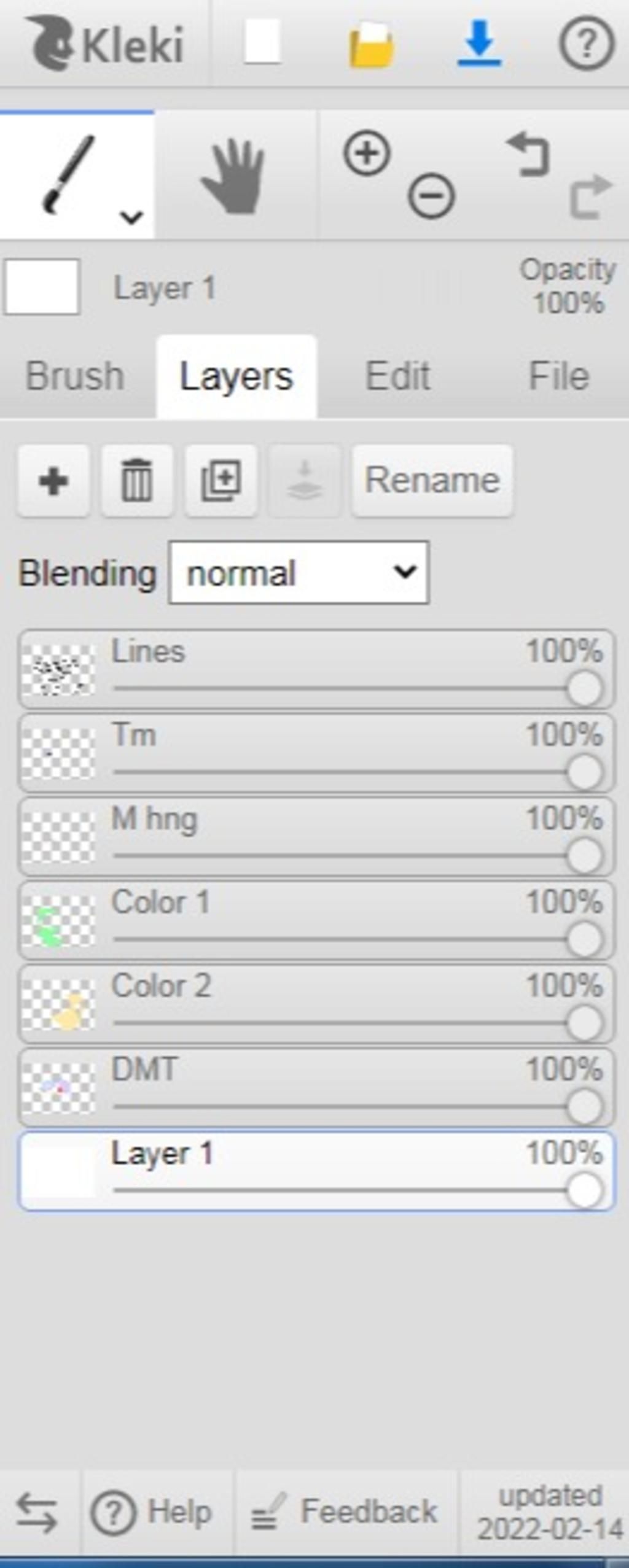The height and width of the screenshot is (1568, 629).
Task: Delete layer using trash icon
Action: tap(137, 481)
